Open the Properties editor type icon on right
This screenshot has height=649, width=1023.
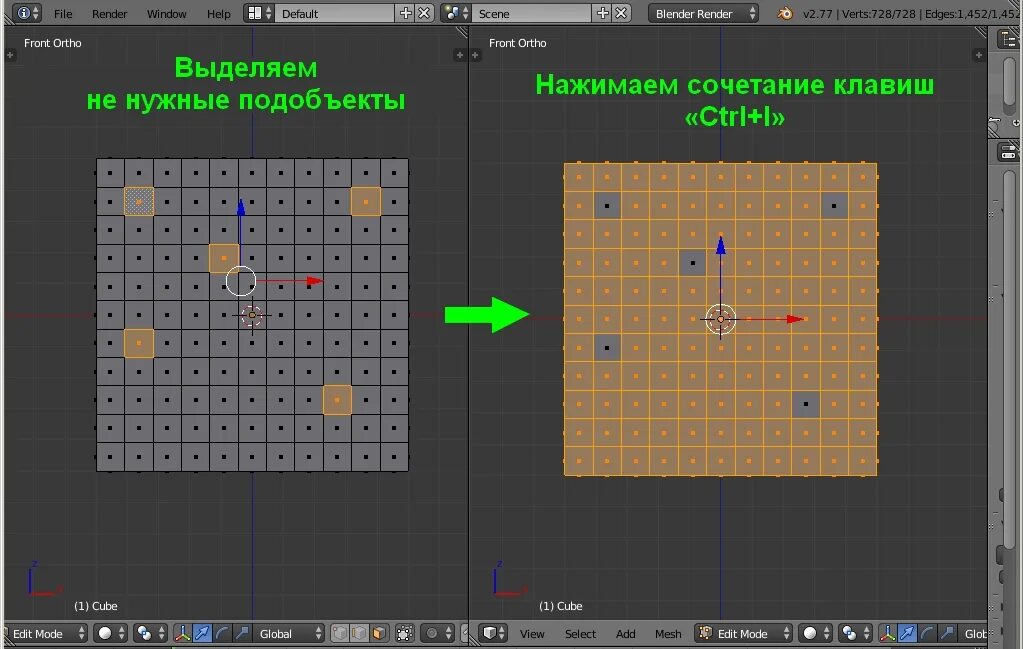[1009, 153]
